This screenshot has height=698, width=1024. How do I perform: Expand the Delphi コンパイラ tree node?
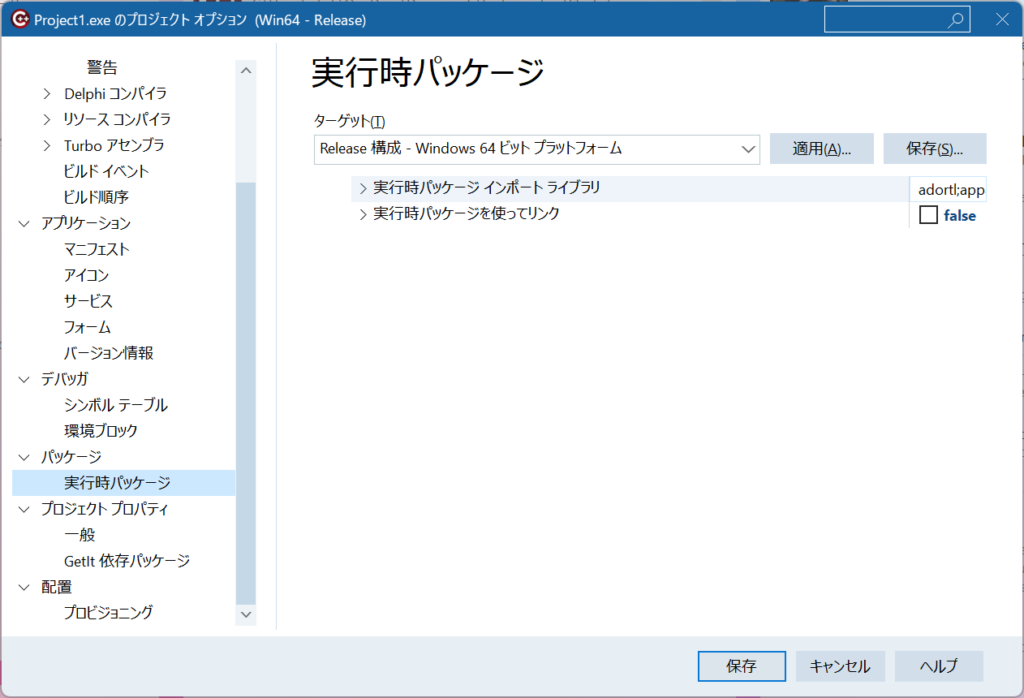point(47,94)
